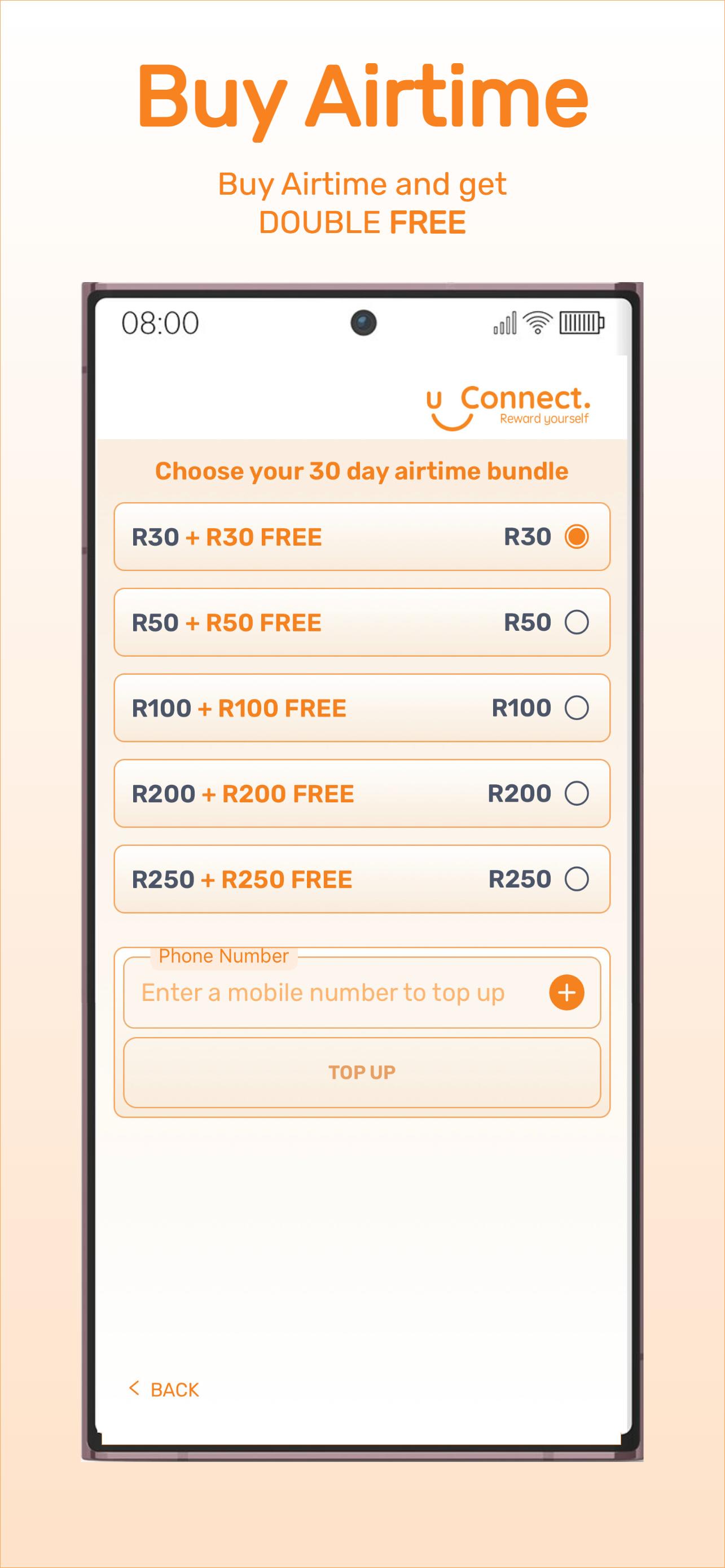Tap the battery status icon
The image size is (725, 1568).
tap(581, 323)
